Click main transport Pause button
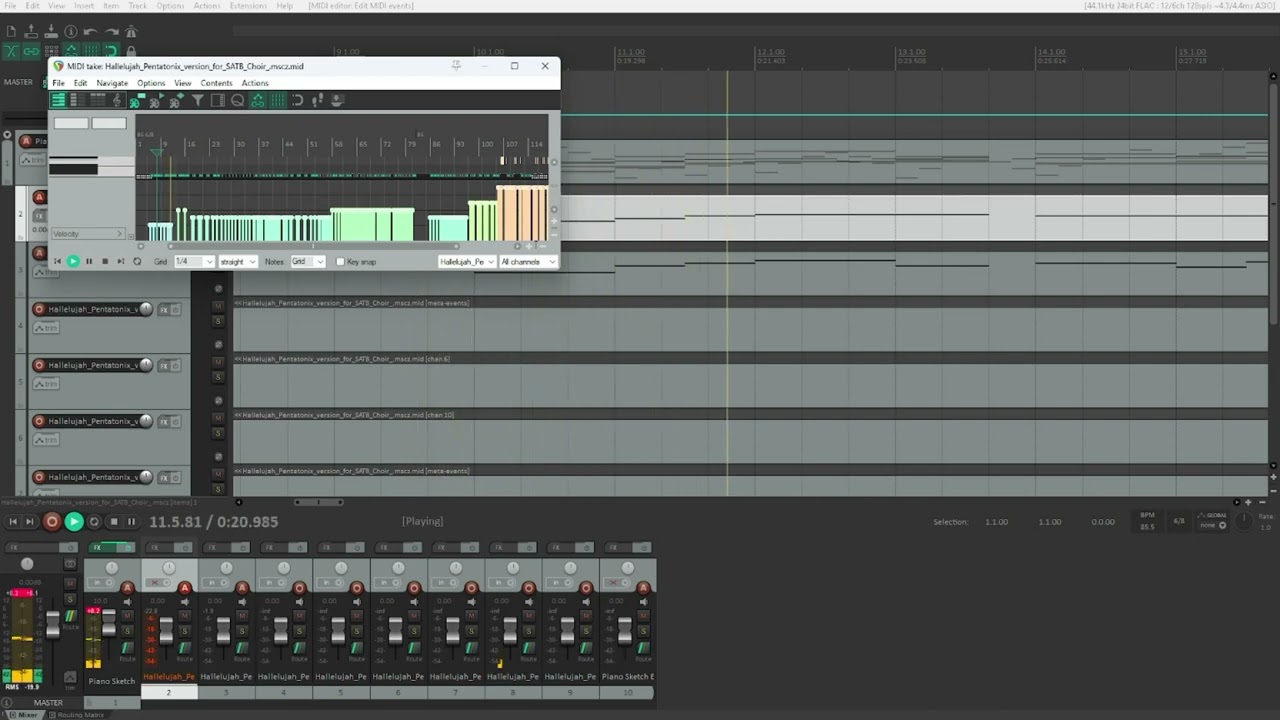1280x720 pixels. [x=131, y=521]
